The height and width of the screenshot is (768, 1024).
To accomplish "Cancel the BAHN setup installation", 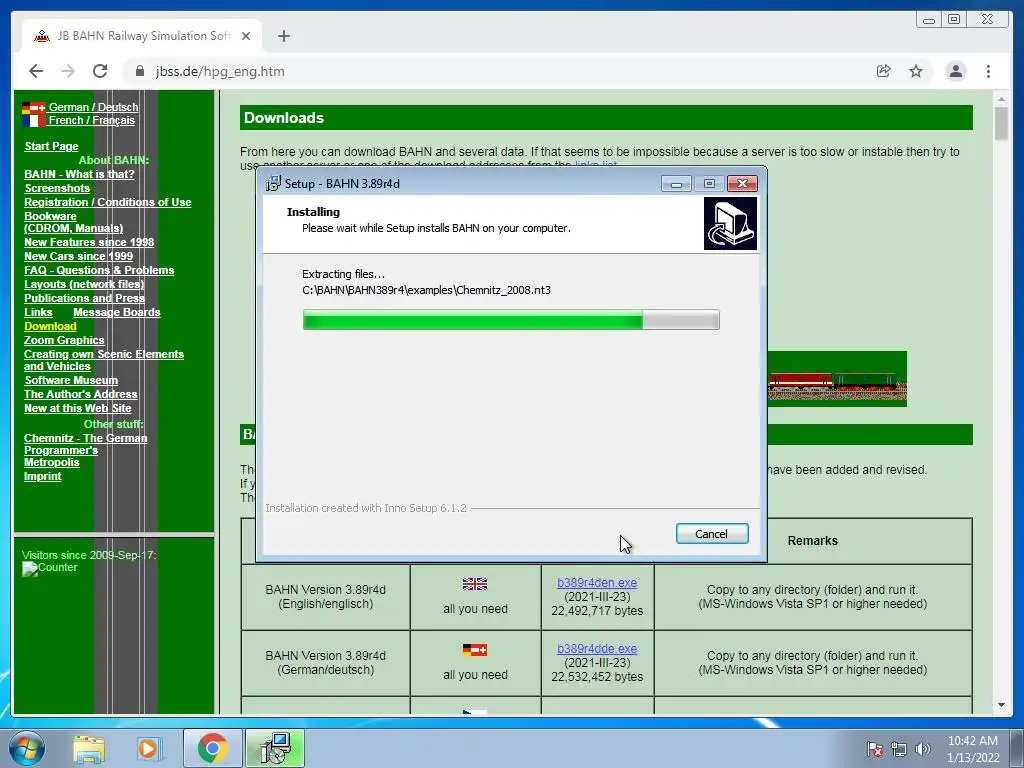I will click(x=712, y=534).
